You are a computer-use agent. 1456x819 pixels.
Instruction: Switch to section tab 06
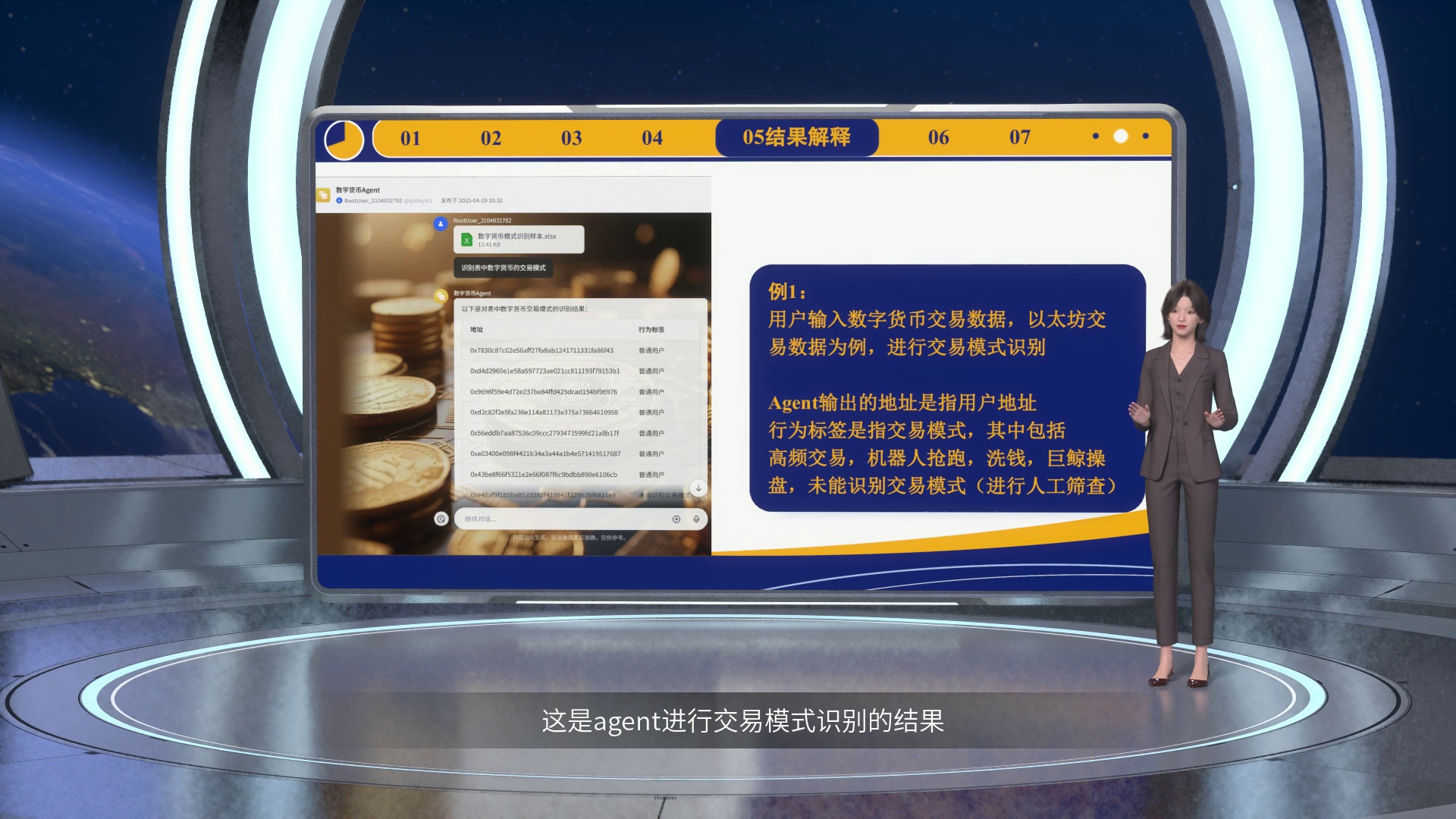[939, 137]
